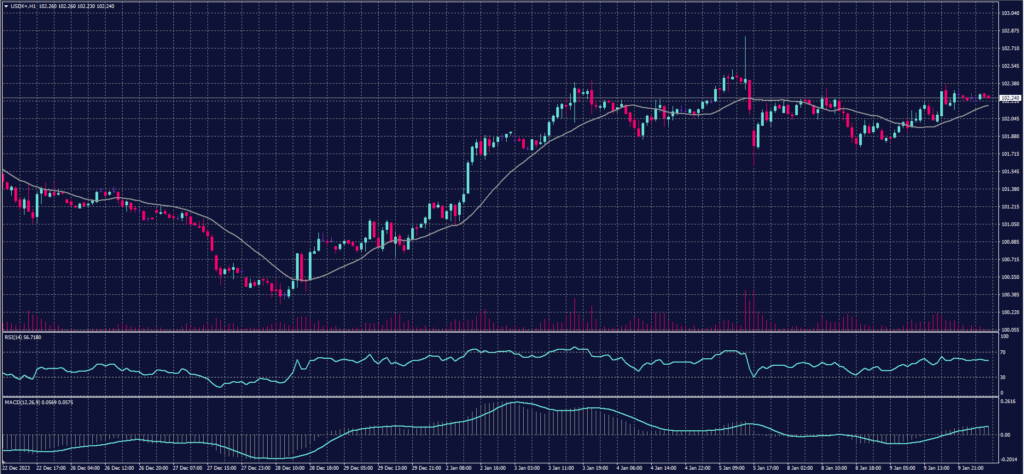Click the divider between RSI and MACD panels
The height and width of the screenshot is (474, 1024).
500,397
